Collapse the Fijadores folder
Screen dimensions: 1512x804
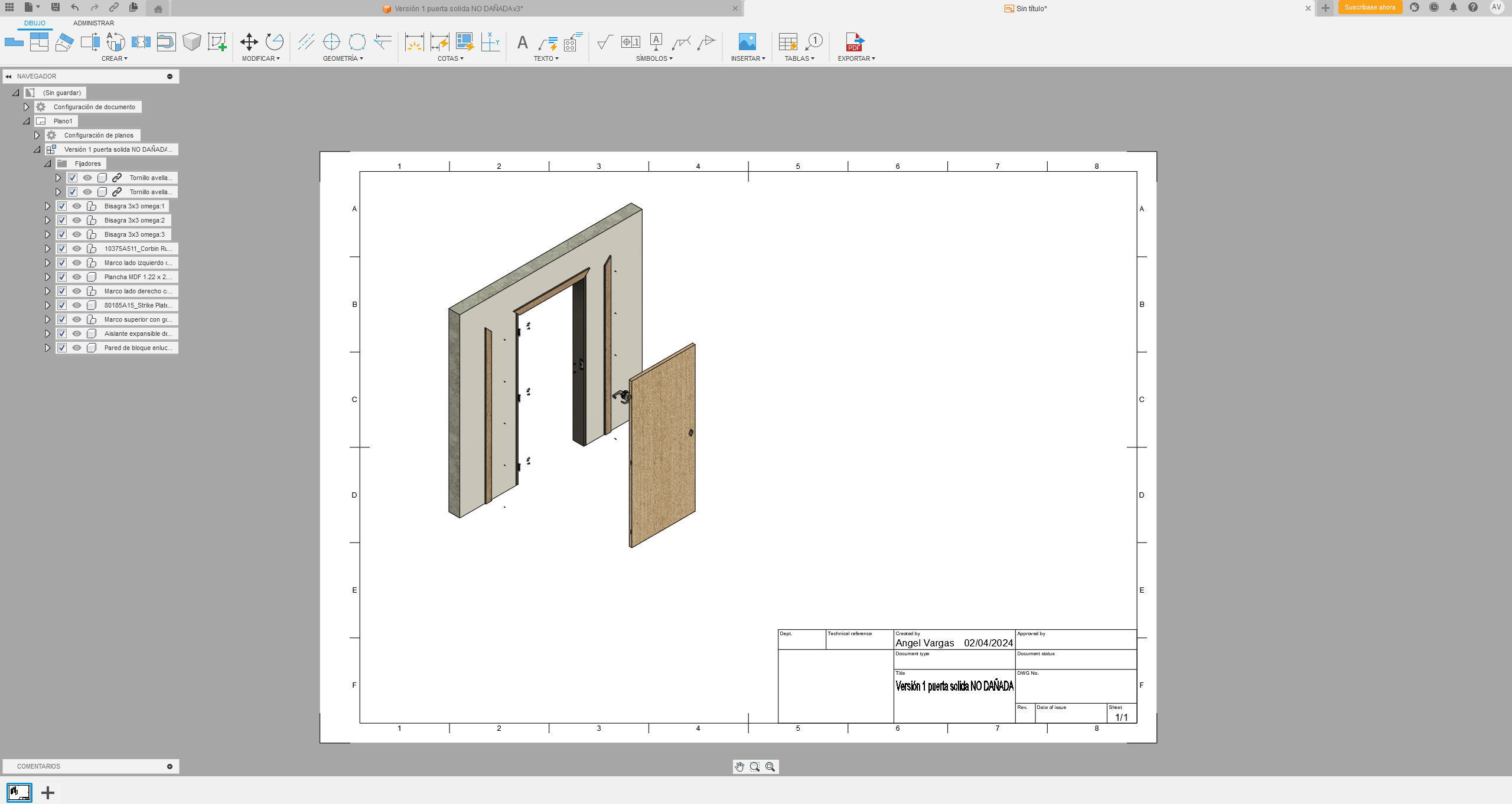click(x=47, y=164)
